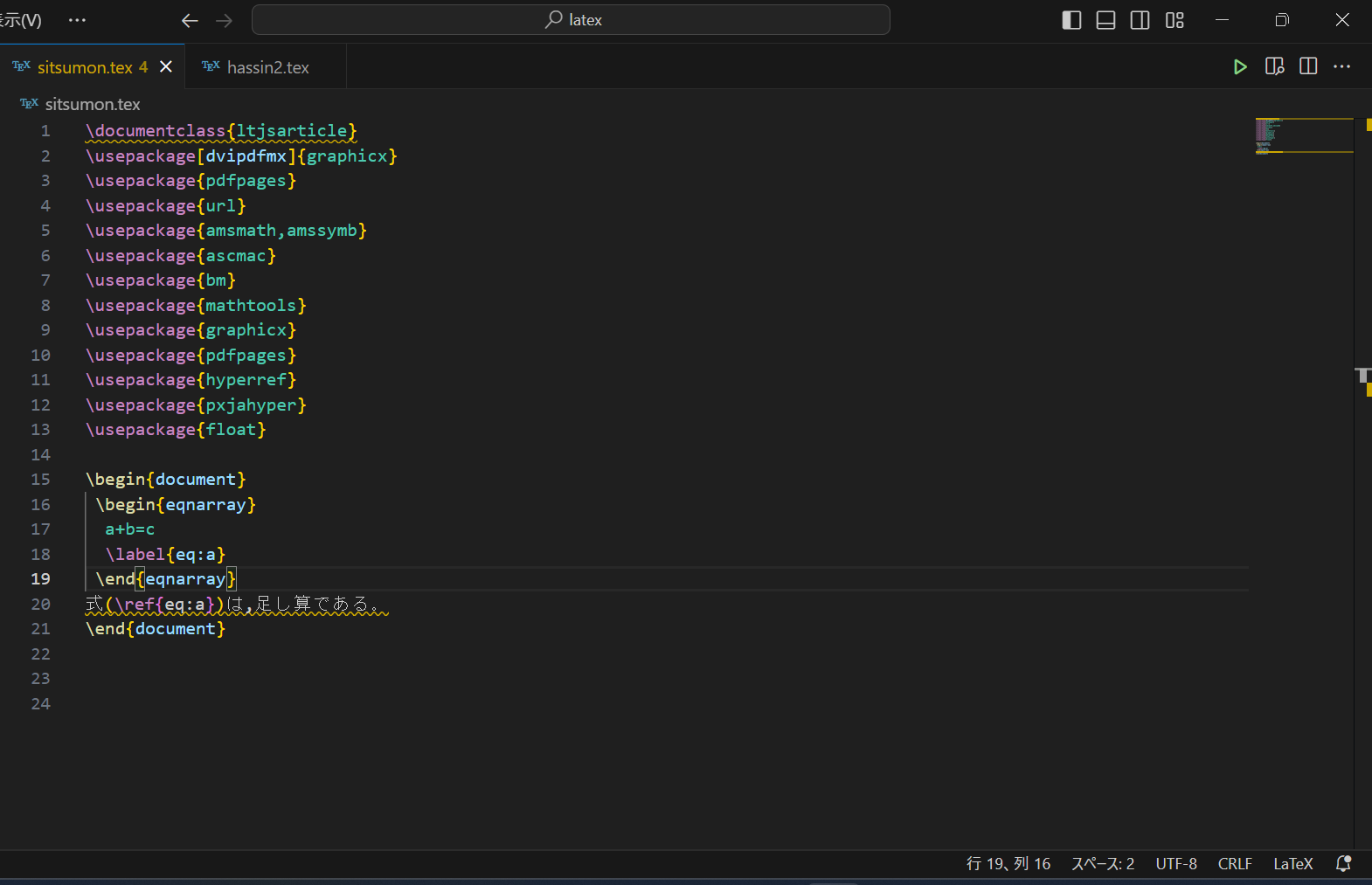Open the notifications bell in the status bar

(1344, 864)
